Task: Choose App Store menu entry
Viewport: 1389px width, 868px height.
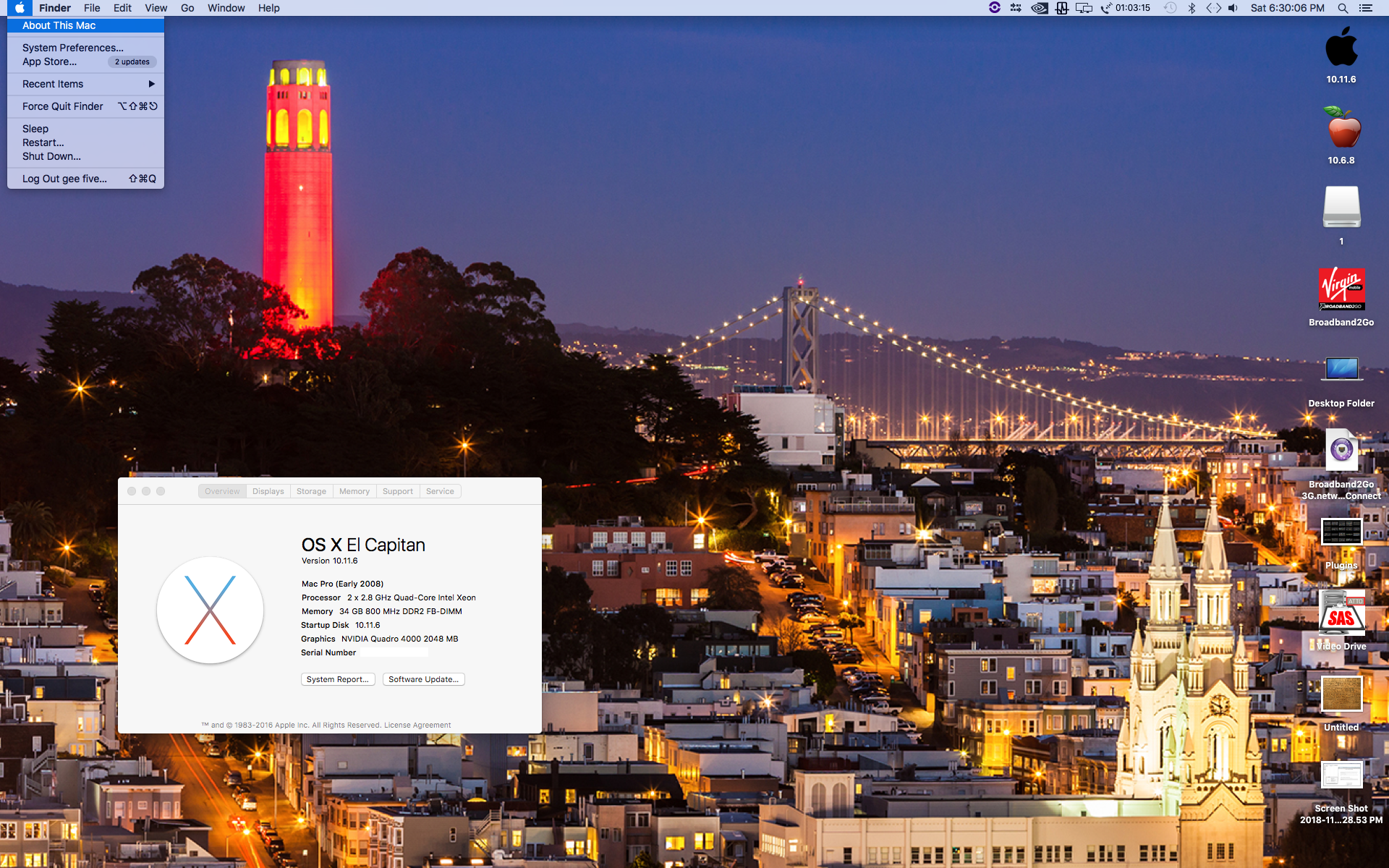Action: (x=85, y=61)
